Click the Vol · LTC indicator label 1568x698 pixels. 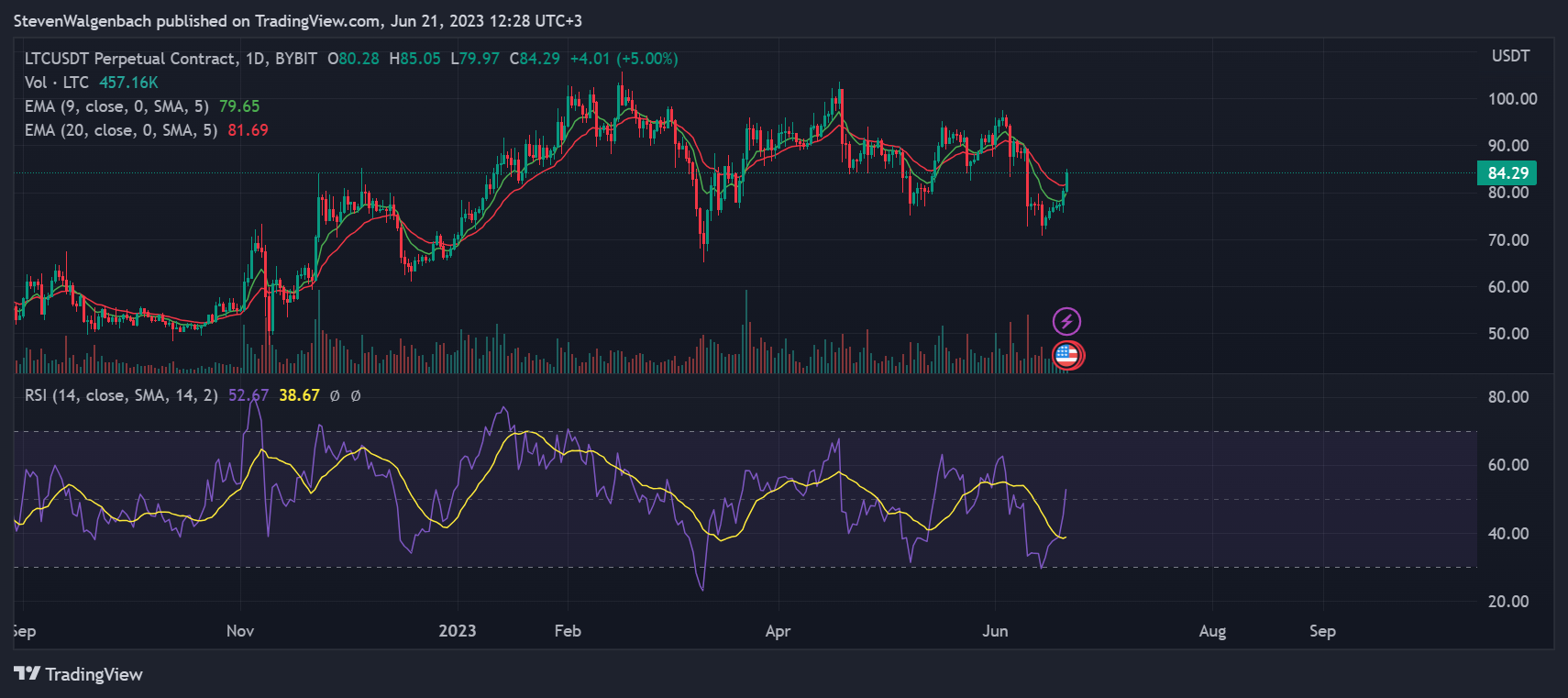click(x=57, y=83)
